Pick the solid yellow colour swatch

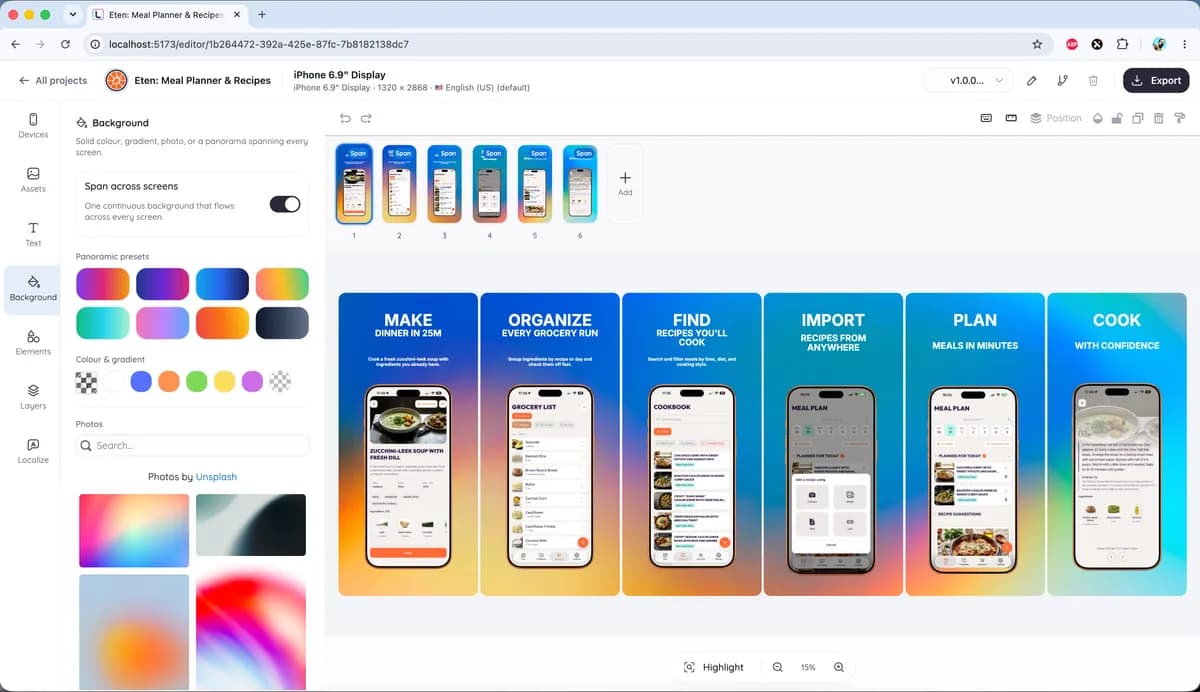click(225, 381)
